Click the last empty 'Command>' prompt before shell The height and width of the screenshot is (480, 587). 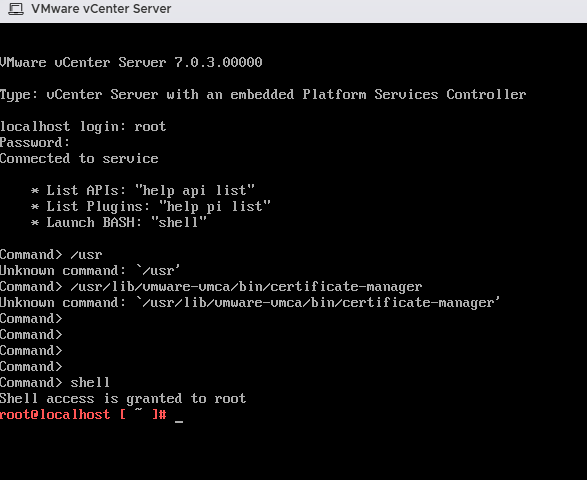31,367
